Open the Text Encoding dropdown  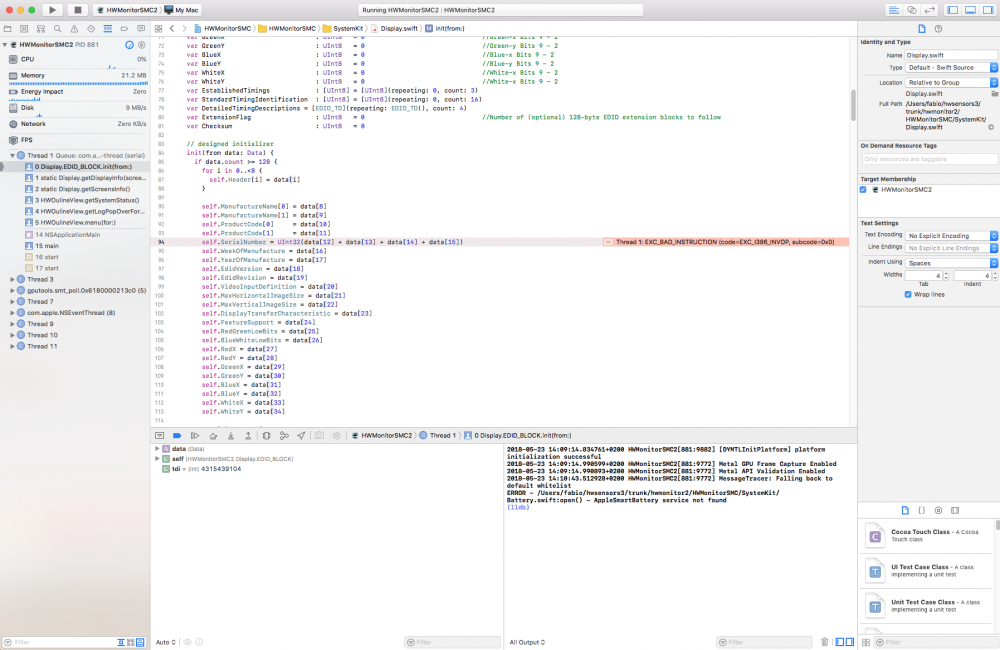[951, 236]
